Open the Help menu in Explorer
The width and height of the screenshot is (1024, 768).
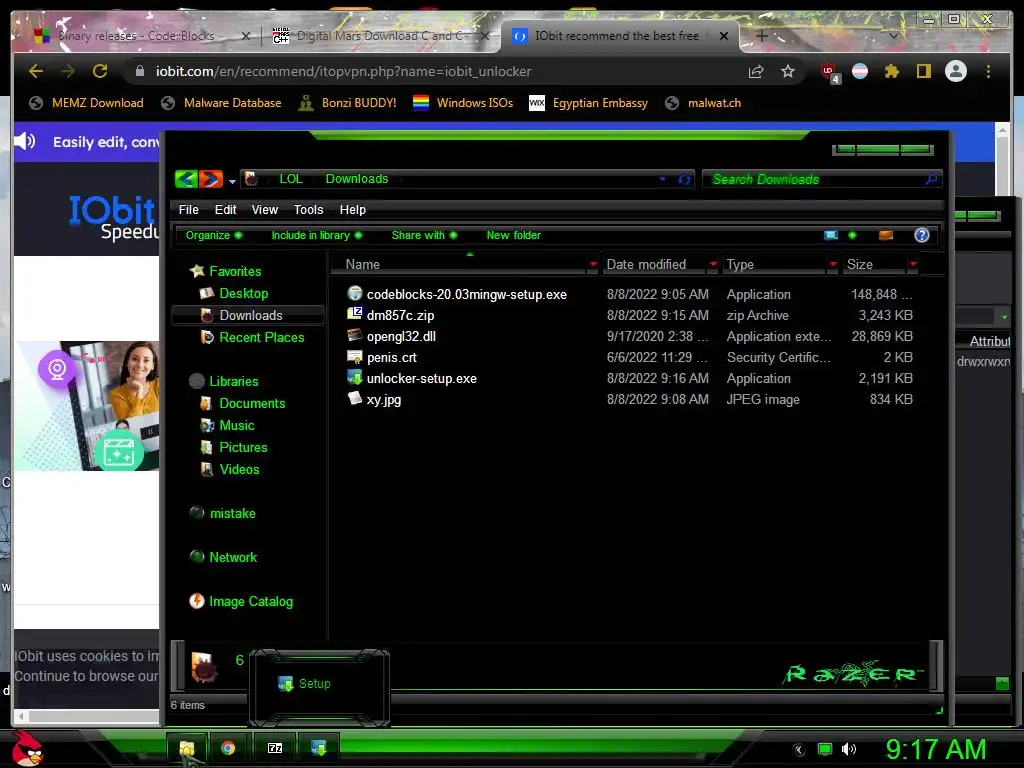click(353, 210)
